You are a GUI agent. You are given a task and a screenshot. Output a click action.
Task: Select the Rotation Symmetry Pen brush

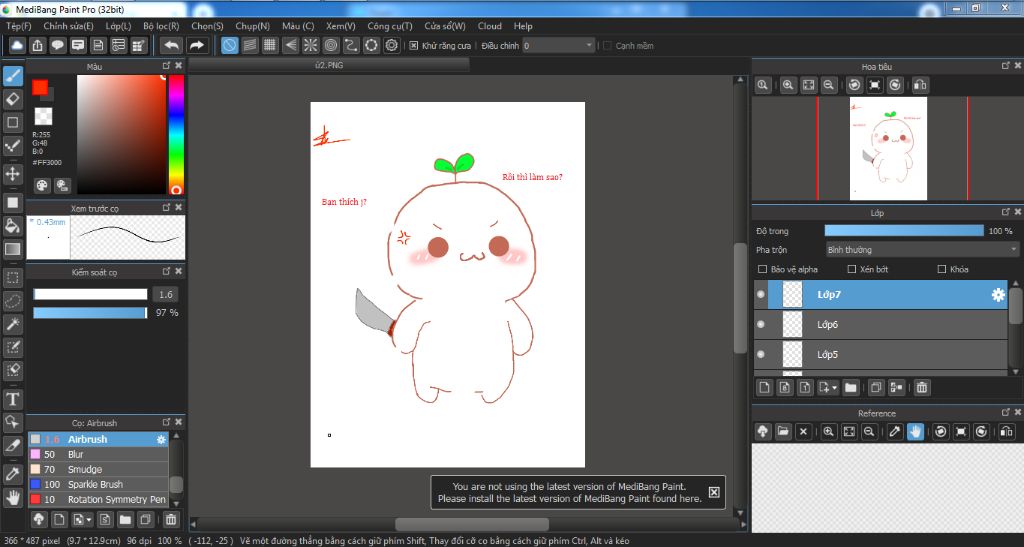tap(98, 499)
